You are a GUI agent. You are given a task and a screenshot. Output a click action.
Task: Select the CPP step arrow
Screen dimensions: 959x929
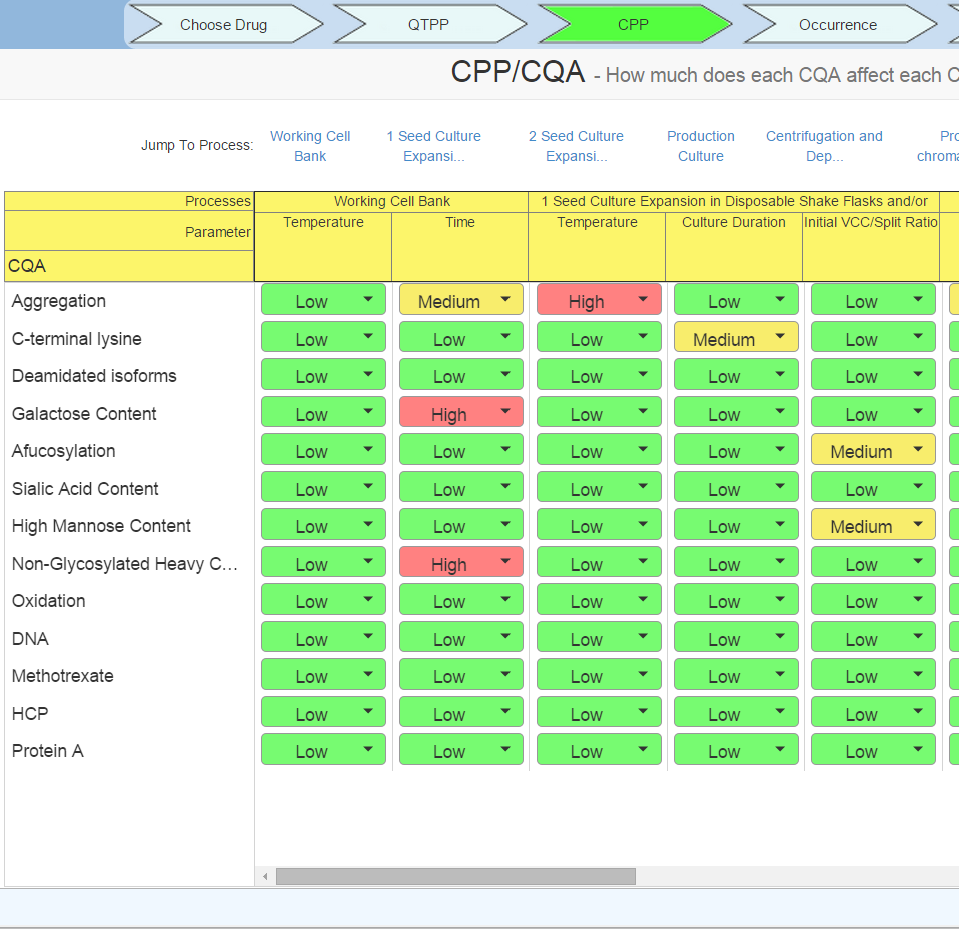pyautogui.click(x=633, y=25)
